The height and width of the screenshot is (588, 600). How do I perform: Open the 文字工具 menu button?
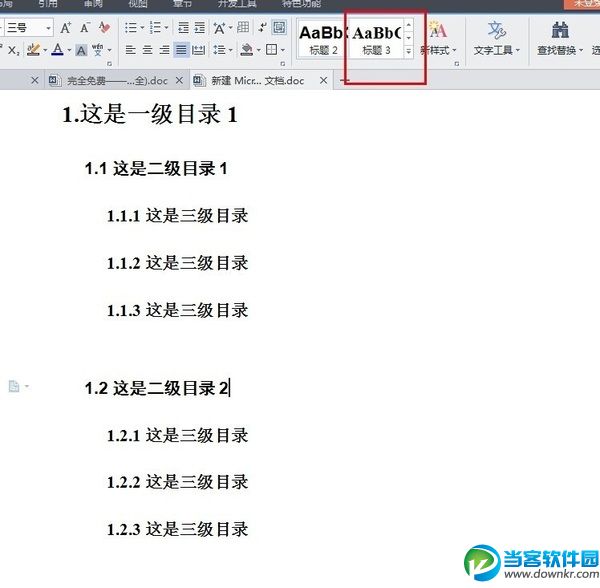[497, 38]
